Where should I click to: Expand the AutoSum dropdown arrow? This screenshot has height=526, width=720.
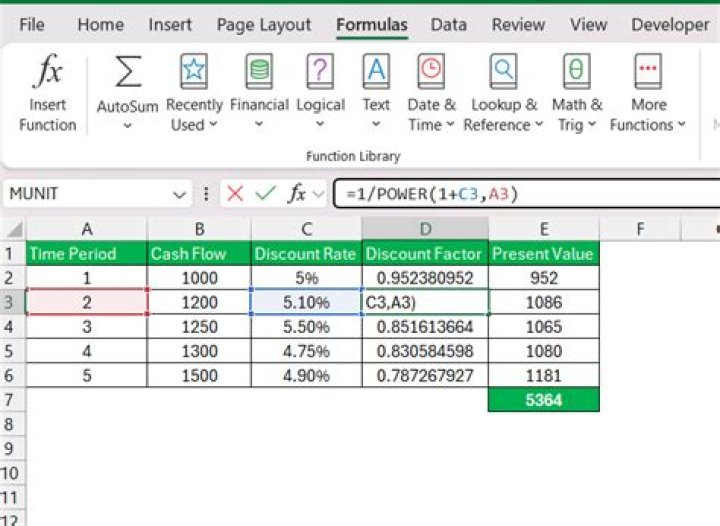127,126
